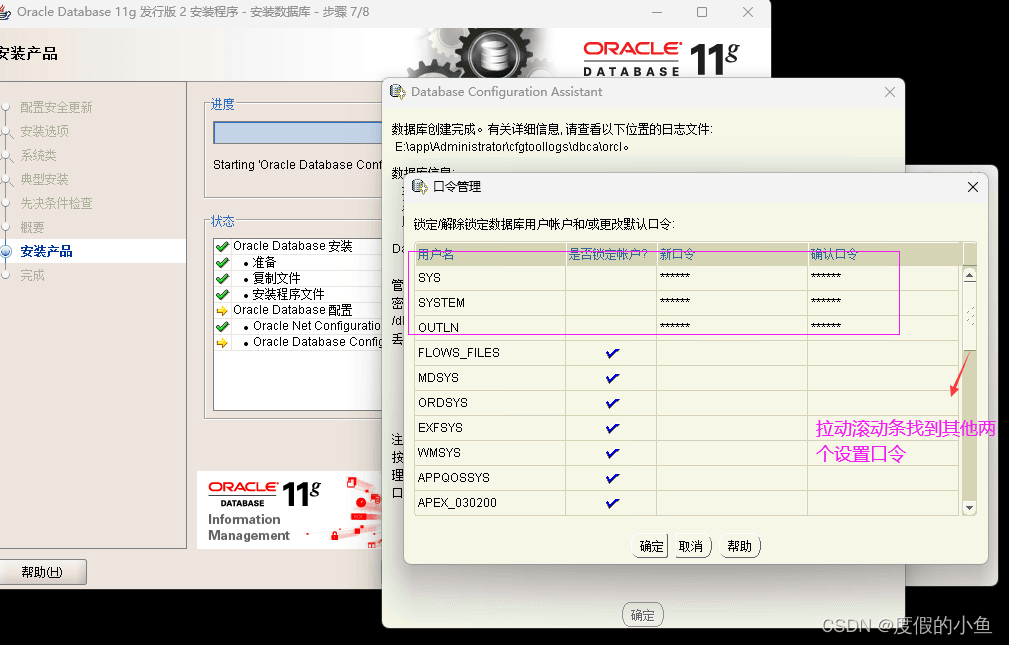1009x645 pixels.
Task: Click the installer 帮助(H) button
Action: tap(42, 572)
